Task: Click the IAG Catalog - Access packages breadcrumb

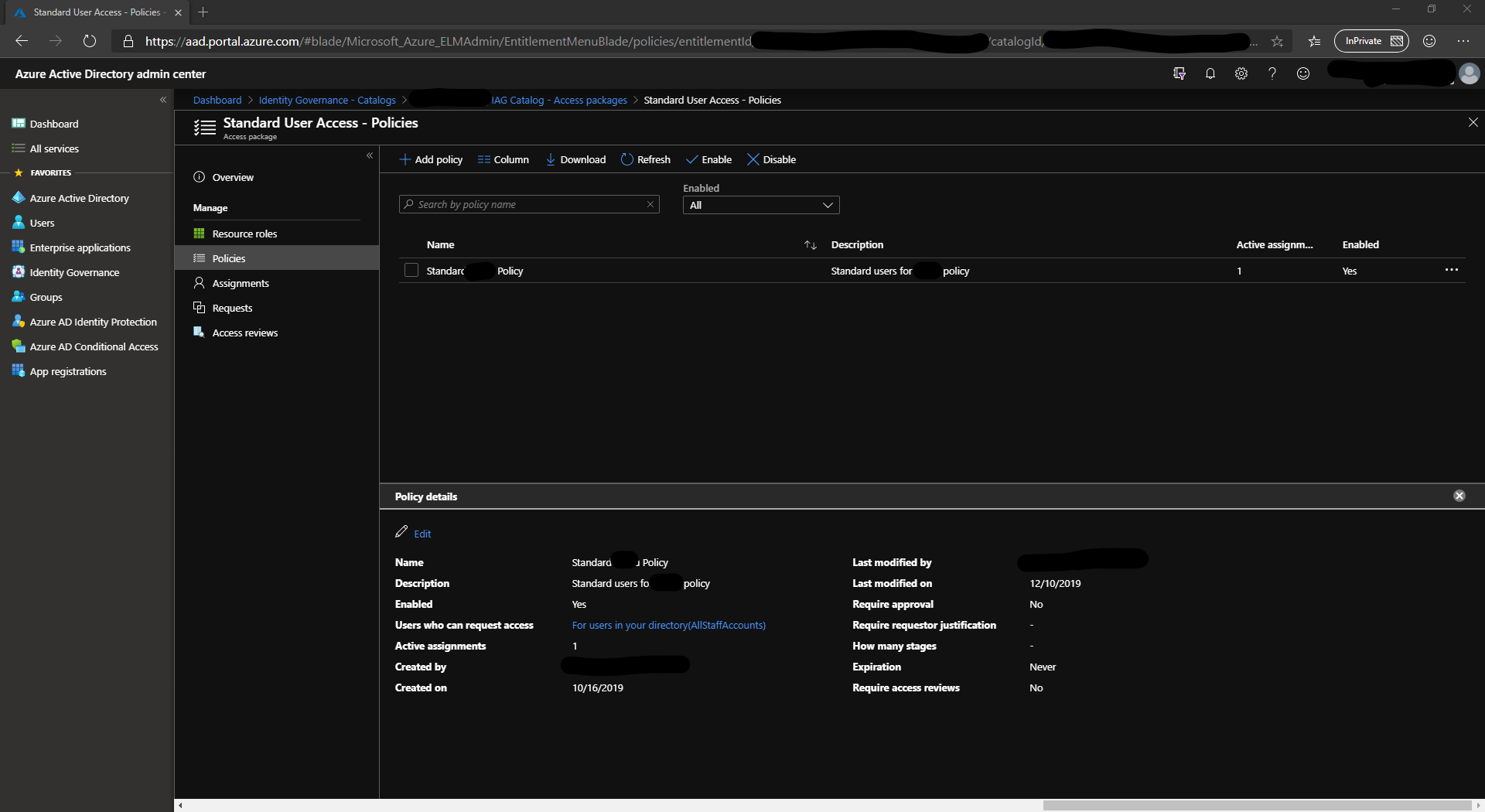Action: pyautogui.click(x=559, y=100)
